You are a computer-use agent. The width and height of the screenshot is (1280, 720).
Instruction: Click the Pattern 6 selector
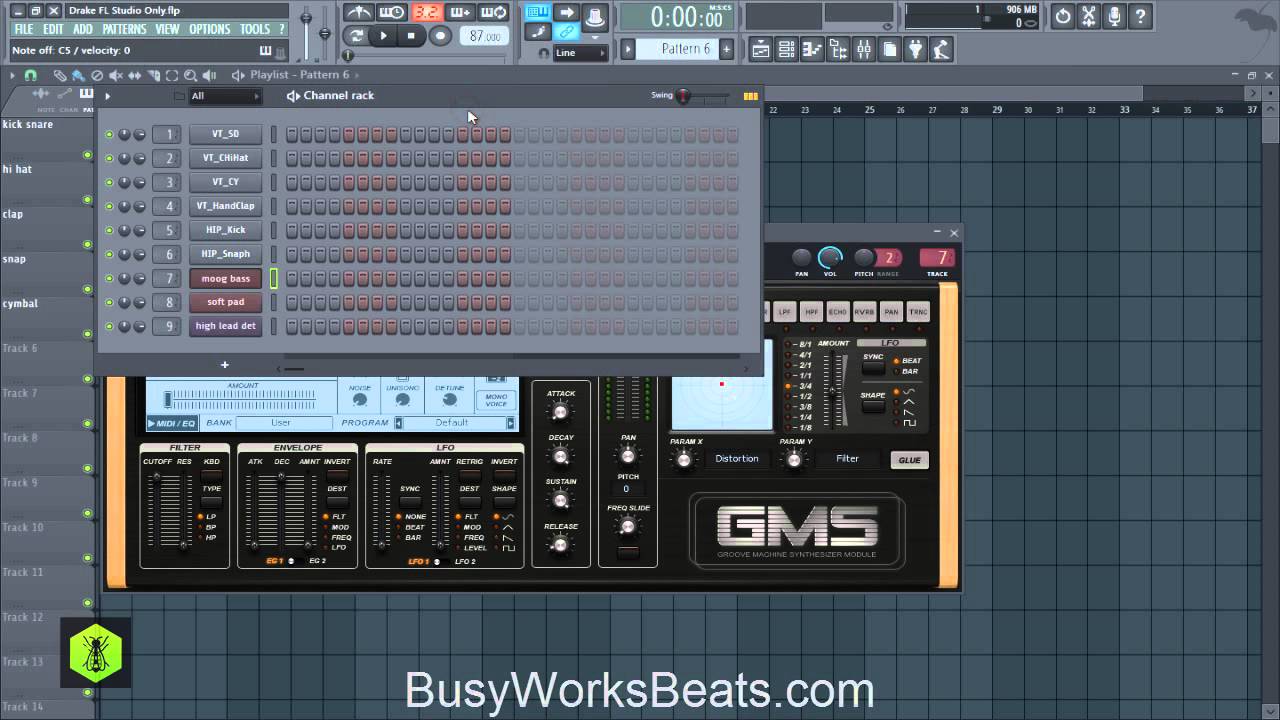pyautogui.click(x=678, y=49)
